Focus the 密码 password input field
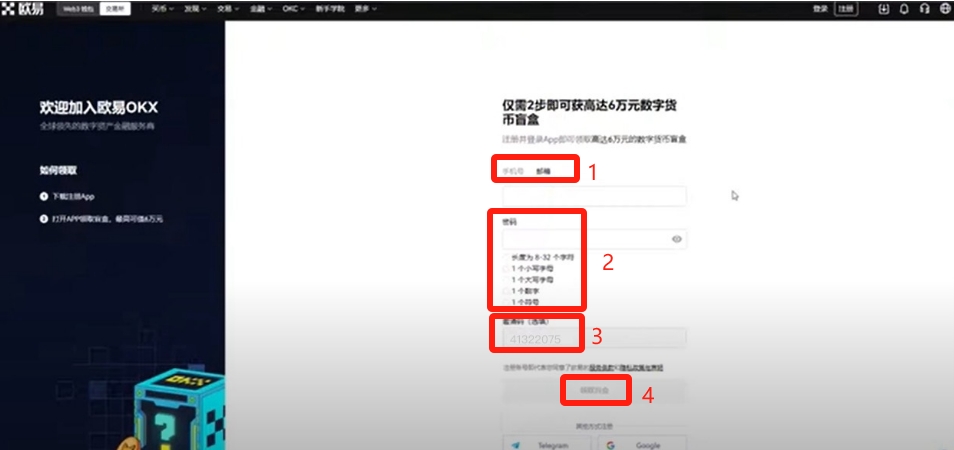 pos(594,239)
